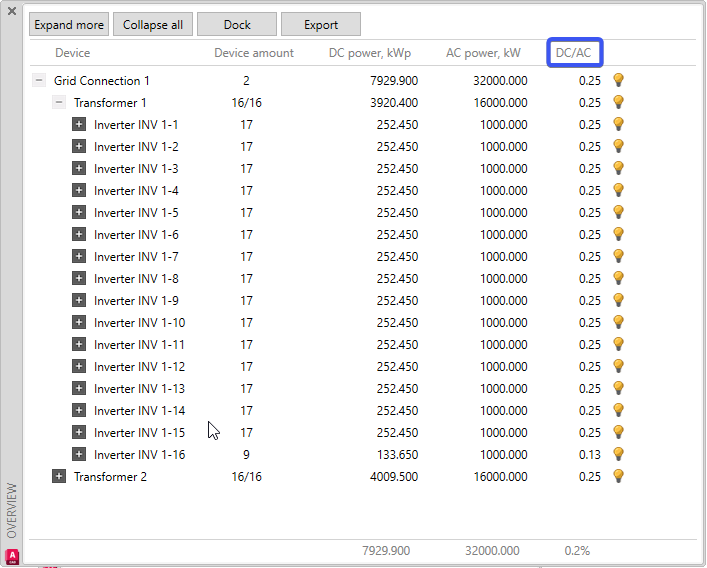Close the Overview panel with X
This screenshot has width=707, height=568.
12,11
